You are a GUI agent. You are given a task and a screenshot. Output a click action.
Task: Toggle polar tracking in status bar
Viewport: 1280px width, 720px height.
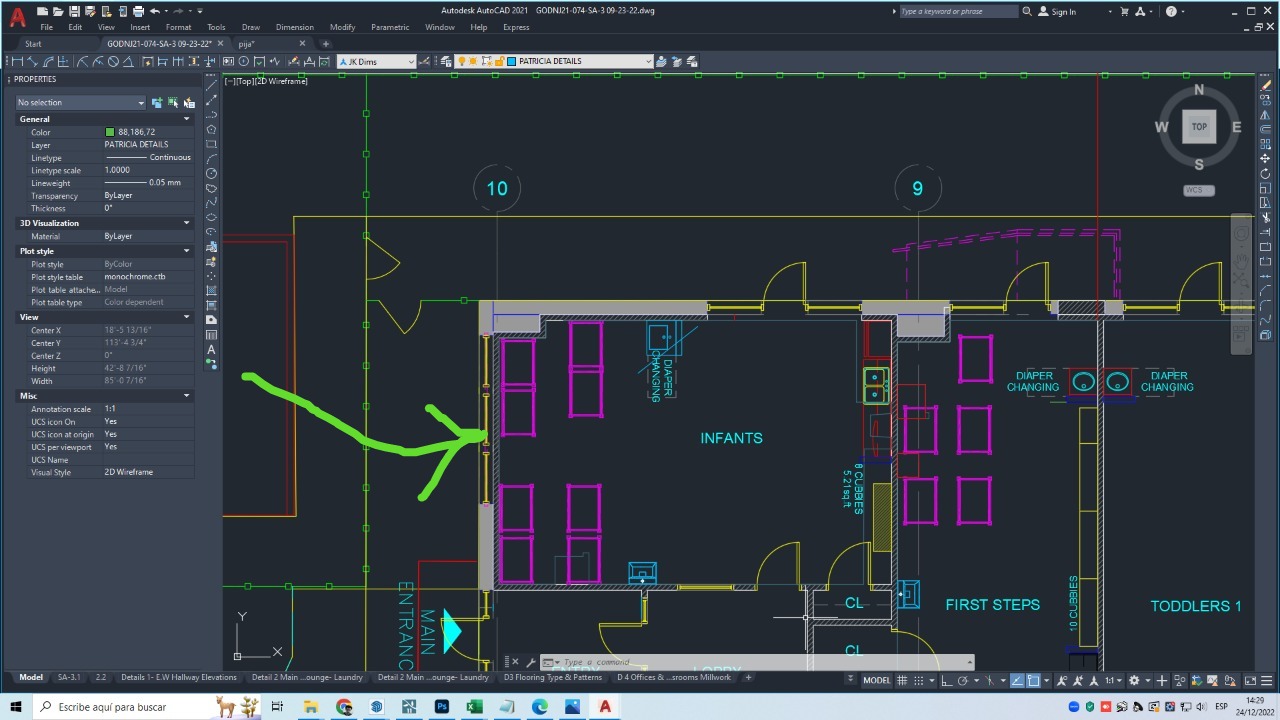[963, 680]
